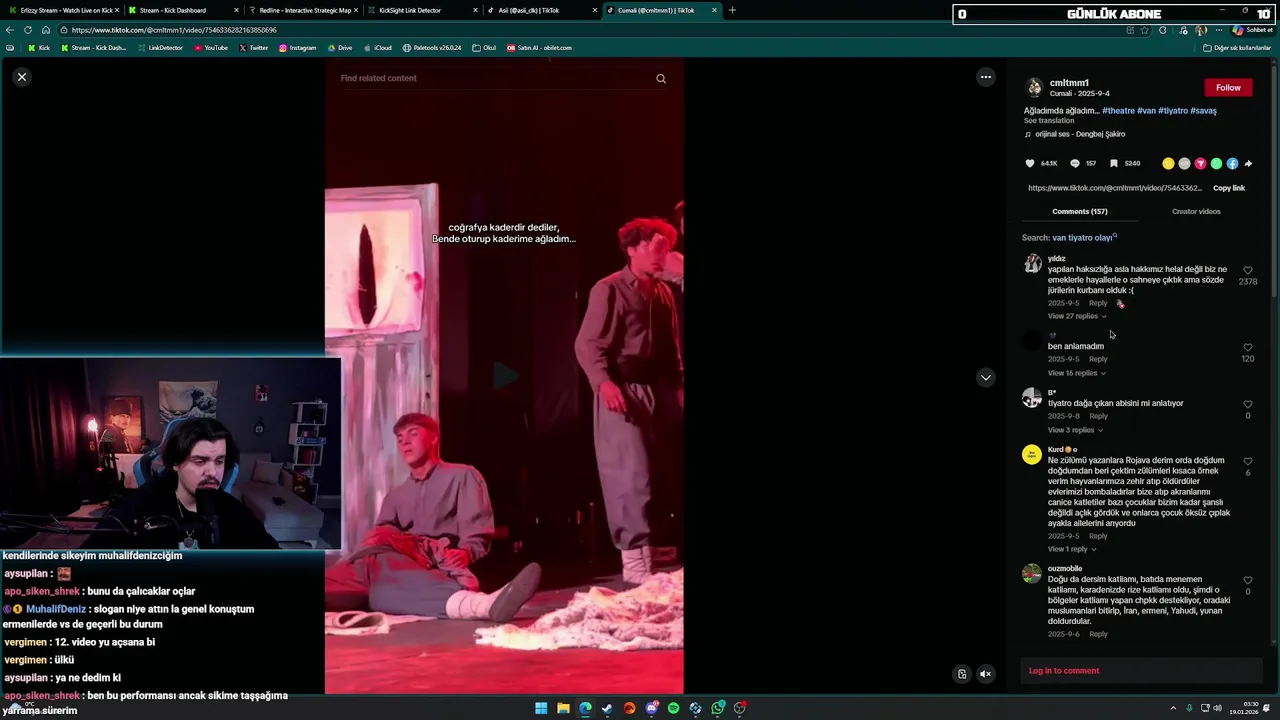
Task: Open Steam from the taskbar
Action: (x=607, y=708)
